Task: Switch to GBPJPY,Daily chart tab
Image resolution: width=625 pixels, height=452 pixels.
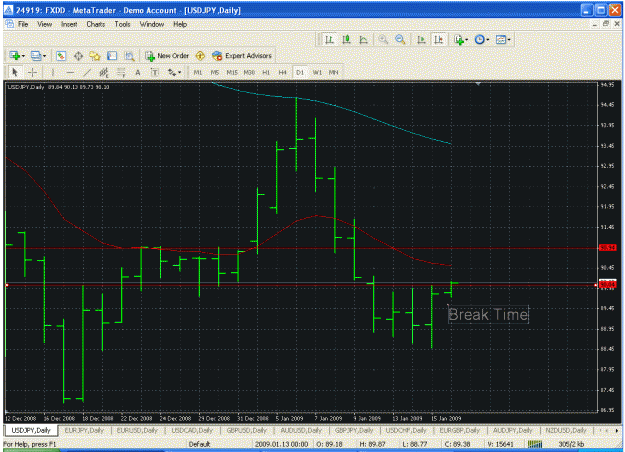Action: click(354, 430)
